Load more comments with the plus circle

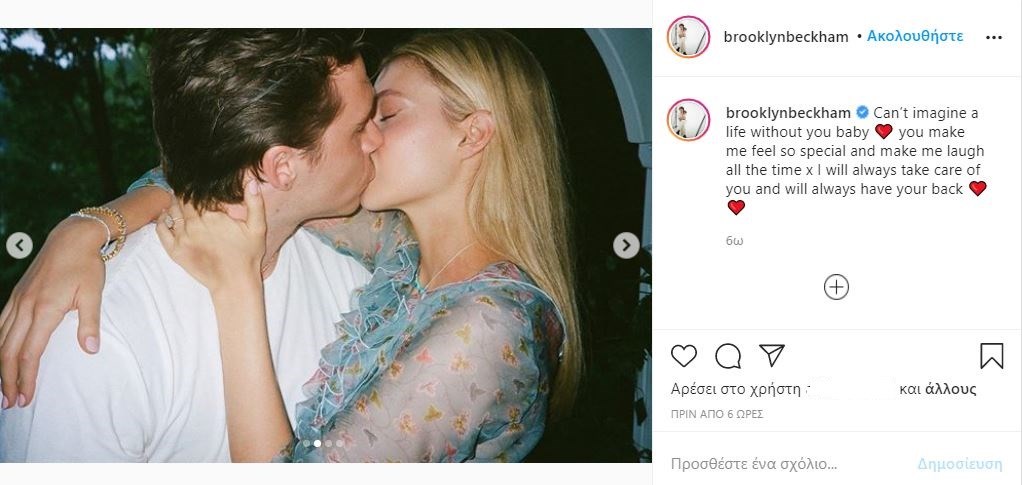(x=836, y=288)
